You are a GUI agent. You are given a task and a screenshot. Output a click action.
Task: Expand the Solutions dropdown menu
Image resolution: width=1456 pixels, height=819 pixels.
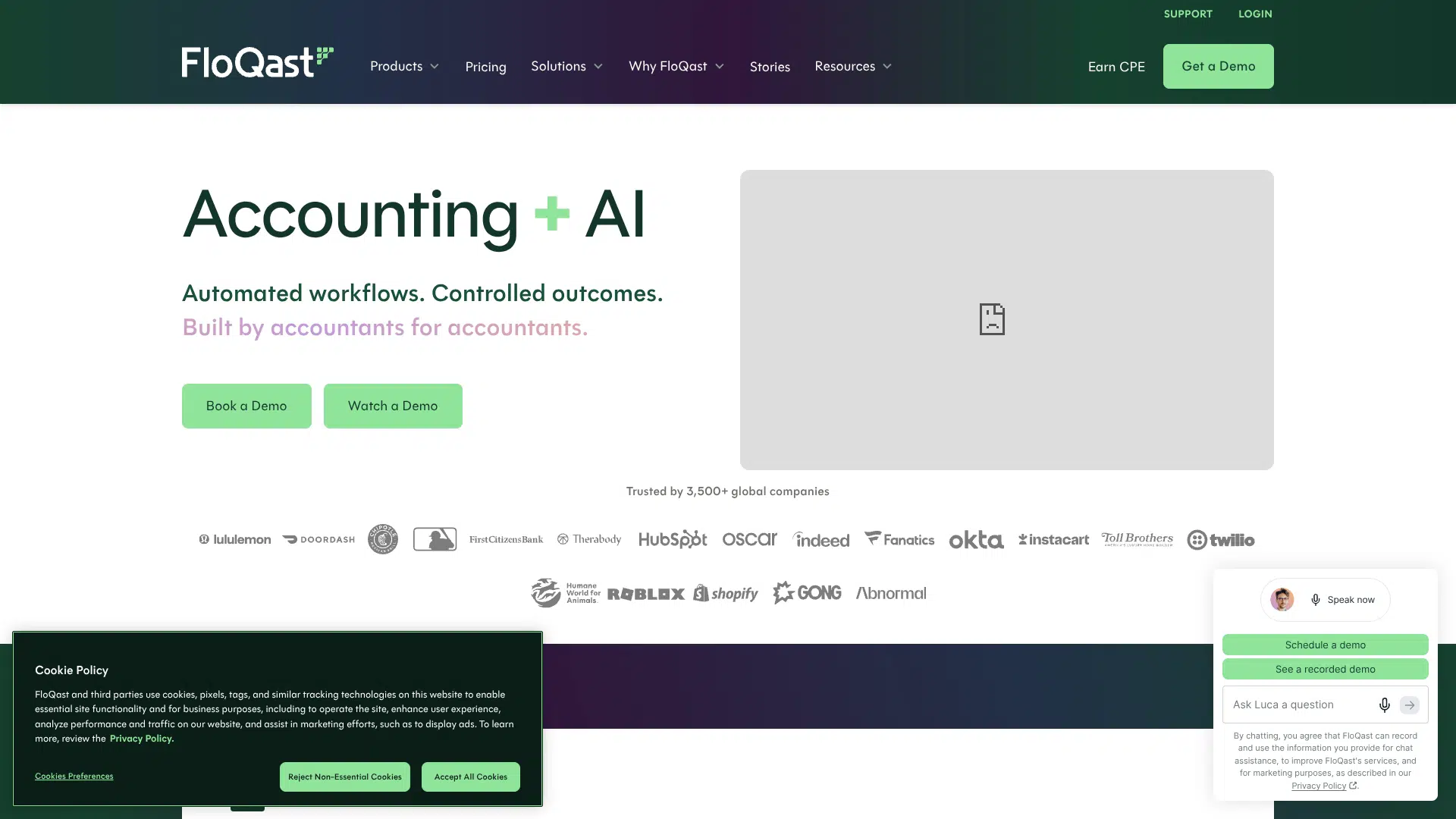point(567,67)
